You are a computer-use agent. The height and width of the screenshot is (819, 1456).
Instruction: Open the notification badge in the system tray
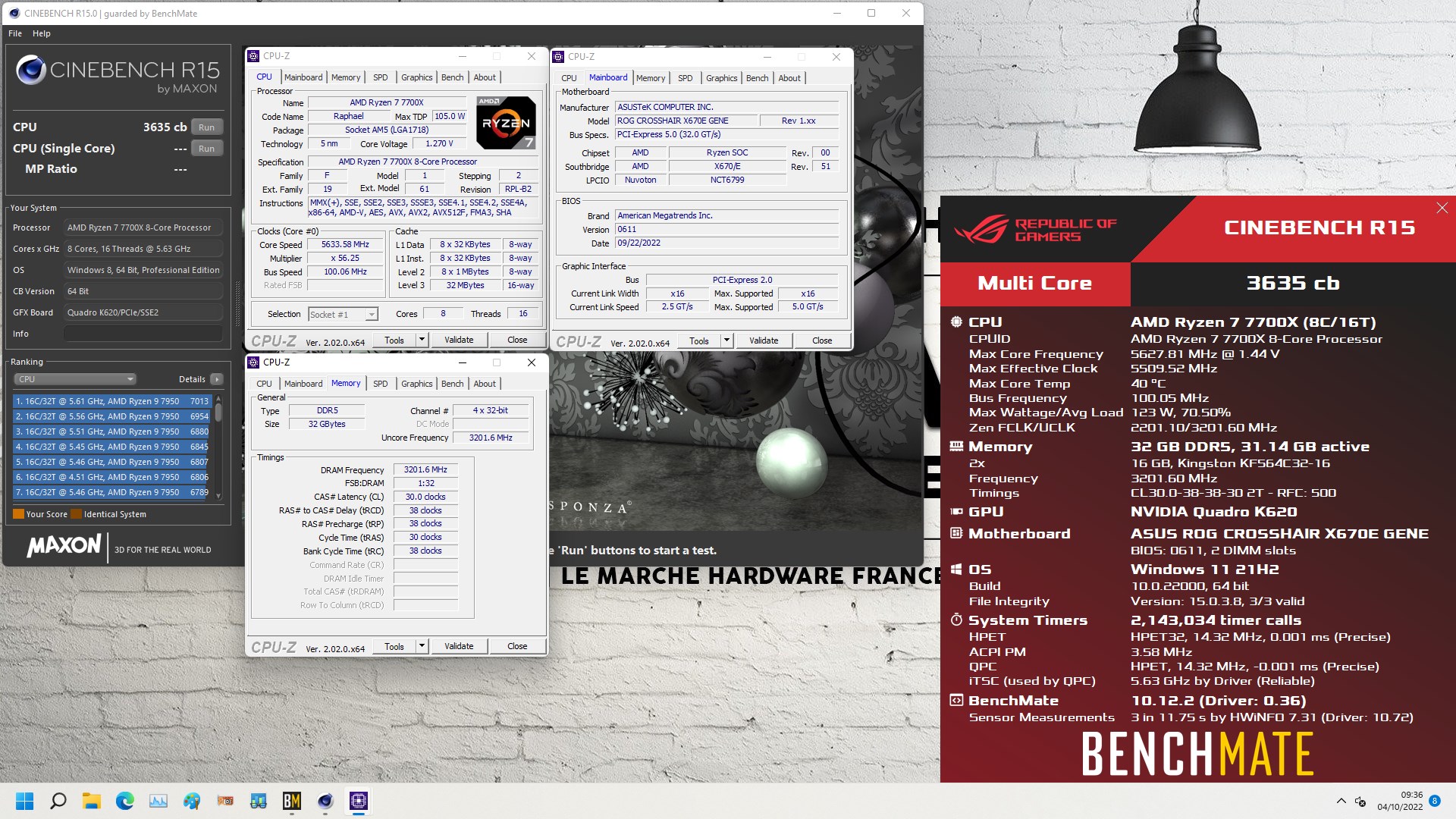click(x=1435, y=801)
